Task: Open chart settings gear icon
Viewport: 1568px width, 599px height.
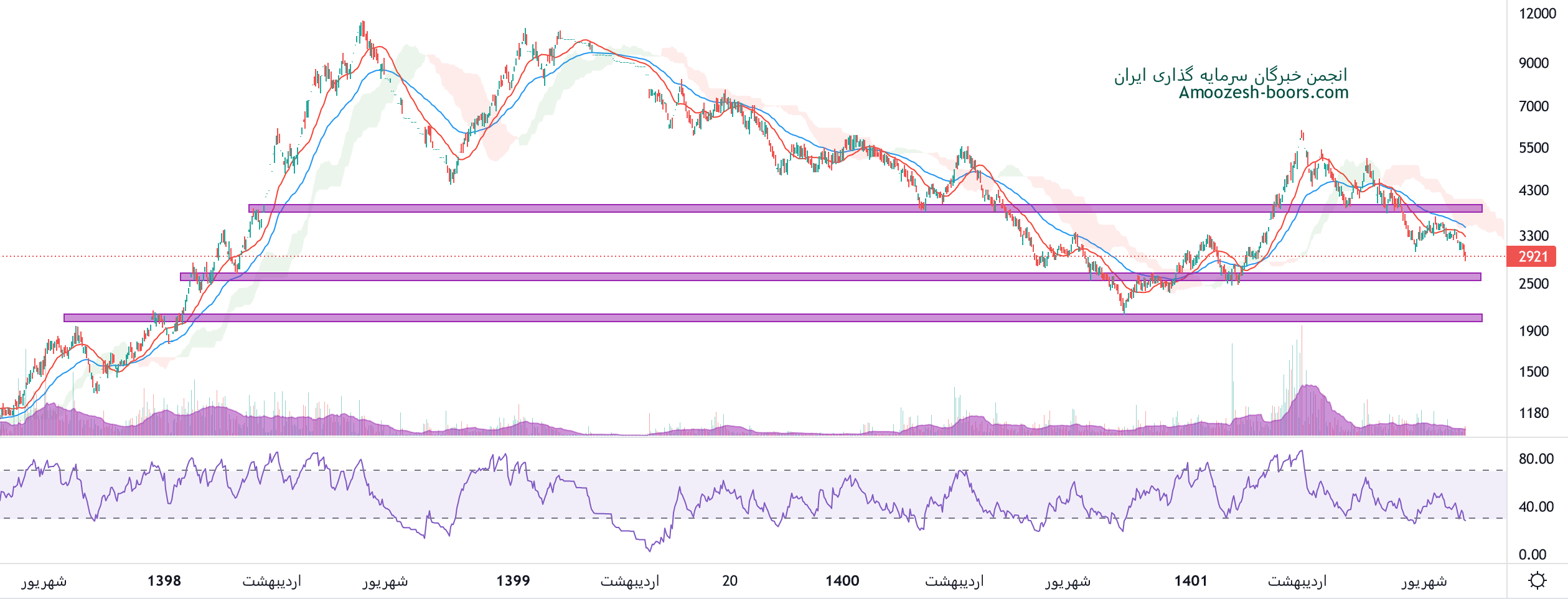Action: [x=1537, y=580]
